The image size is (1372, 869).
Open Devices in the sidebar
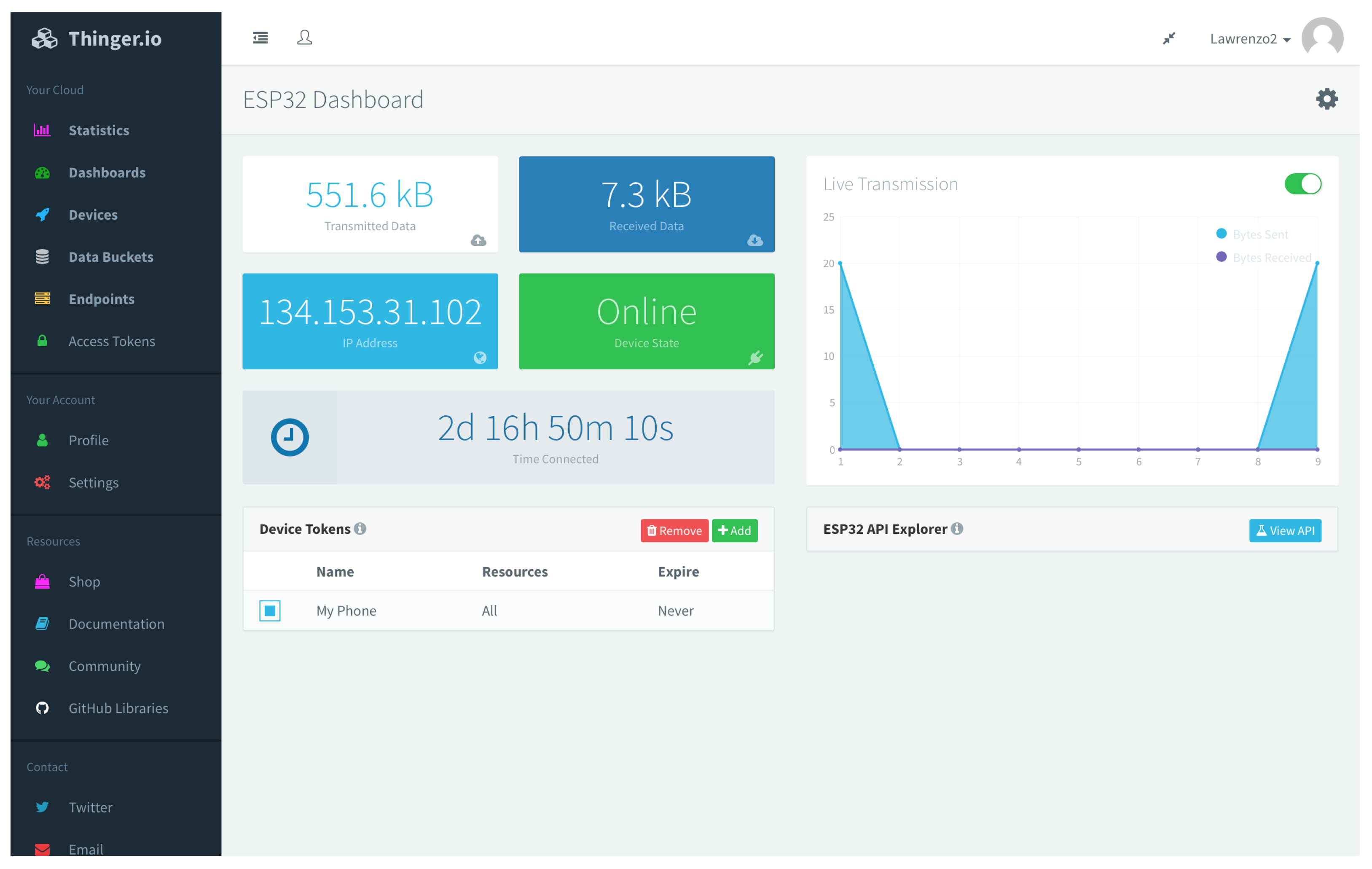click(x=93, y=215)
